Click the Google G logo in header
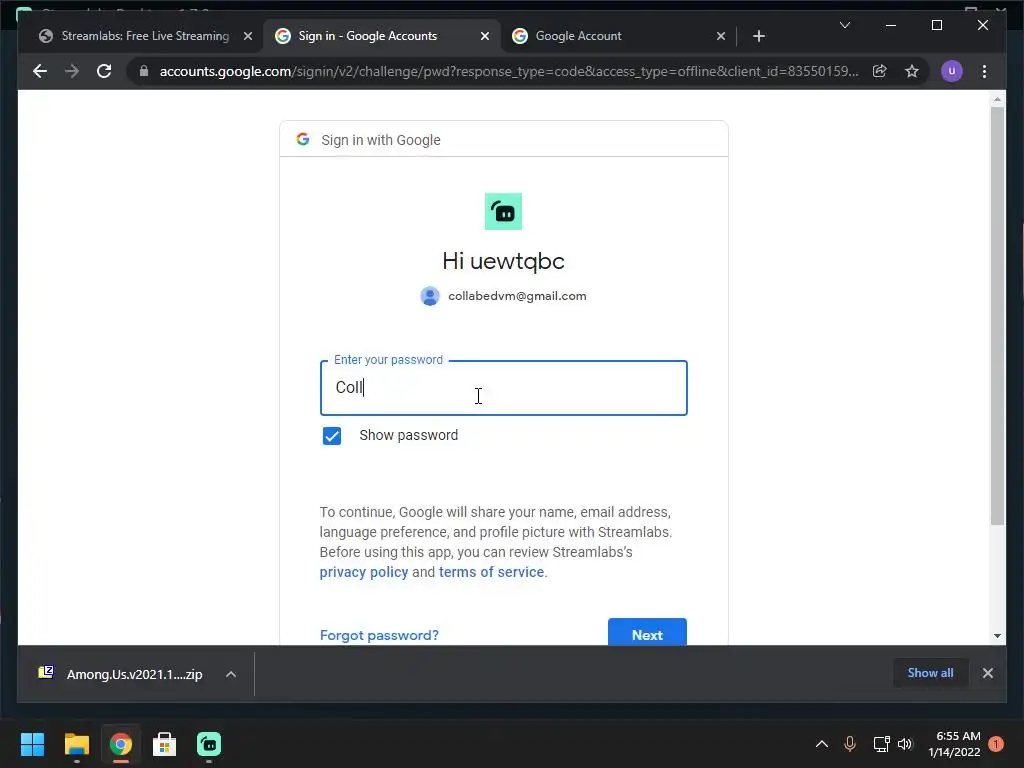Image resolution: width=1024 pixels, height=768 pixels. [x=302, y=139]
